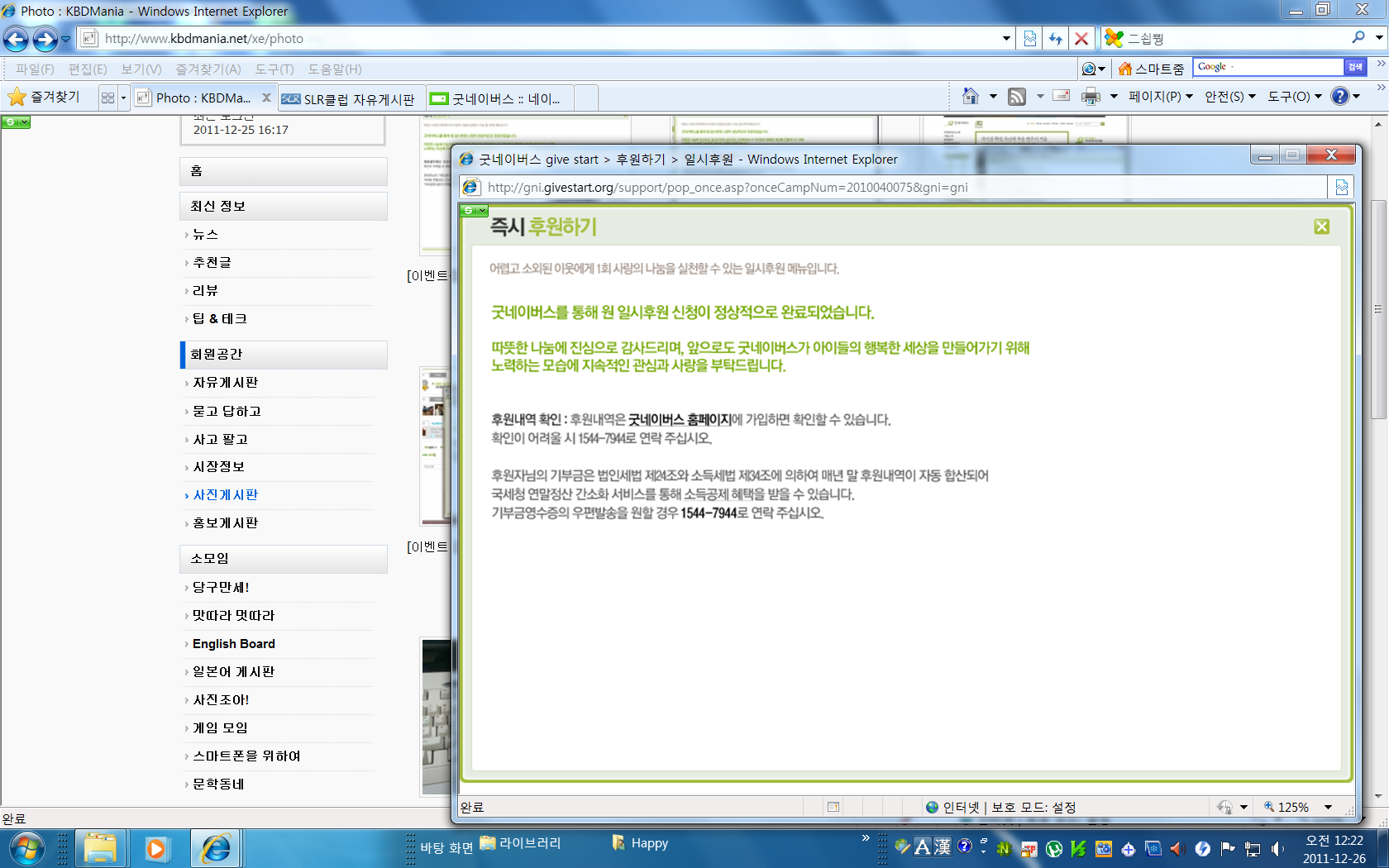This screenshot has width=1389, height=868.
Task: Open the Favorites star button
Action: (x=45, y=97)
